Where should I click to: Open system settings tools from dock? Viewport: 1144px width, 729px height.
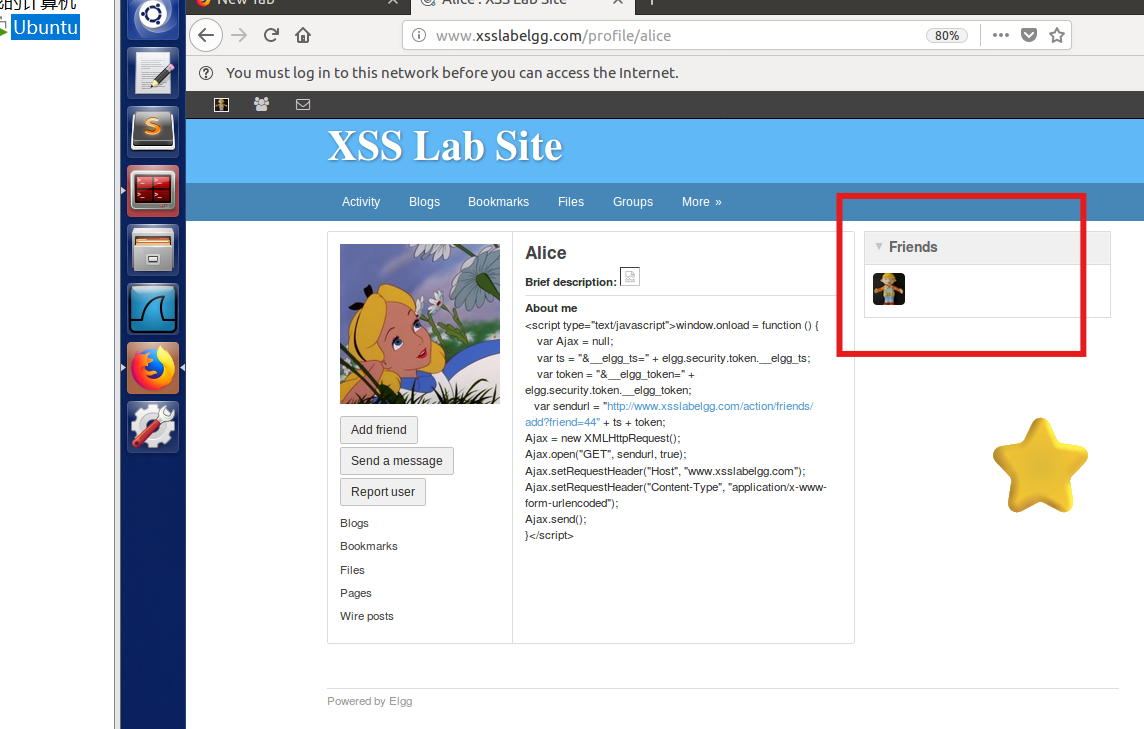click(152, 427)
